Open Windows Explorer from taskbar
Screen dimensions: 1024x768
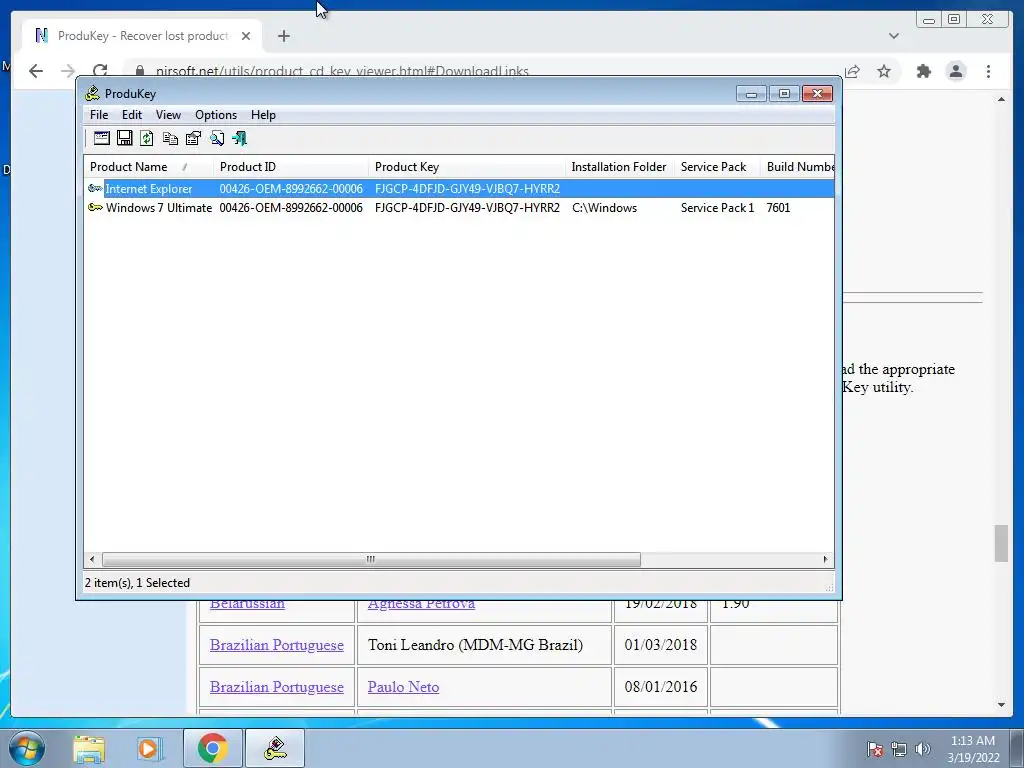click(89, 748)
